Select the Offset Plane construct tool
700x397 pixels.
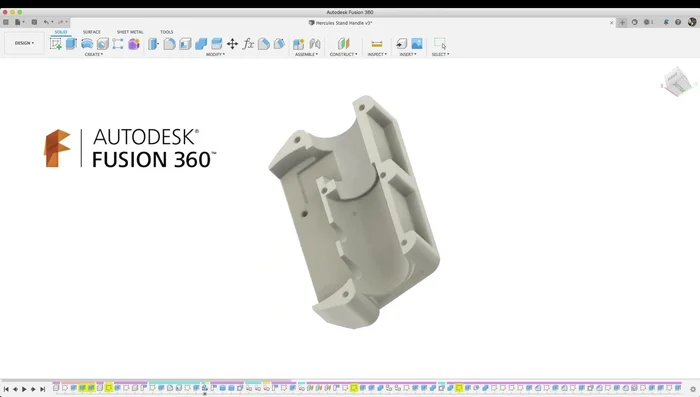coord(343,44)
